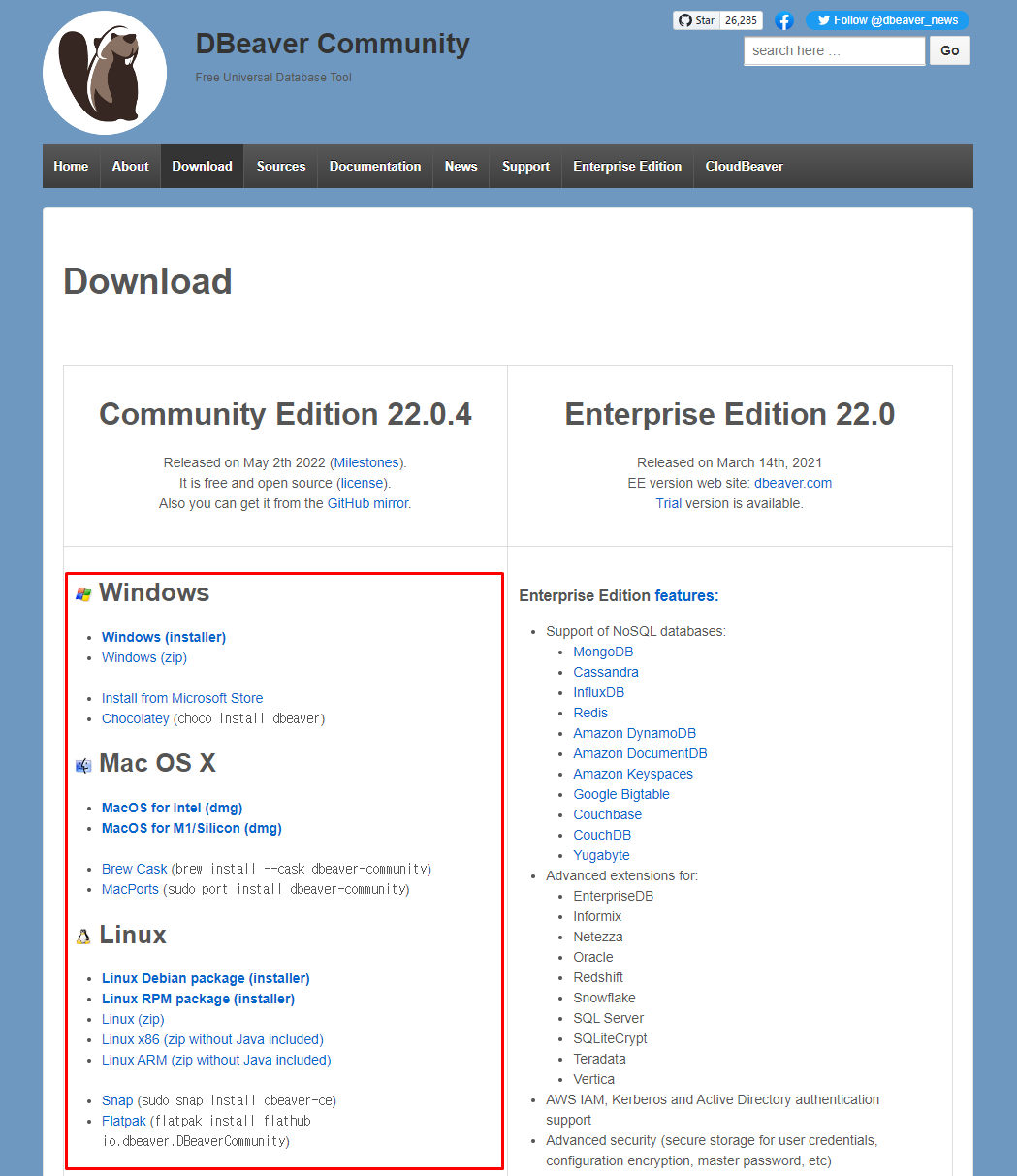Click the 'SQL Server' list item
Image resolution: width=1017 pixels, height=1176 pixels.
(609, 1018)
